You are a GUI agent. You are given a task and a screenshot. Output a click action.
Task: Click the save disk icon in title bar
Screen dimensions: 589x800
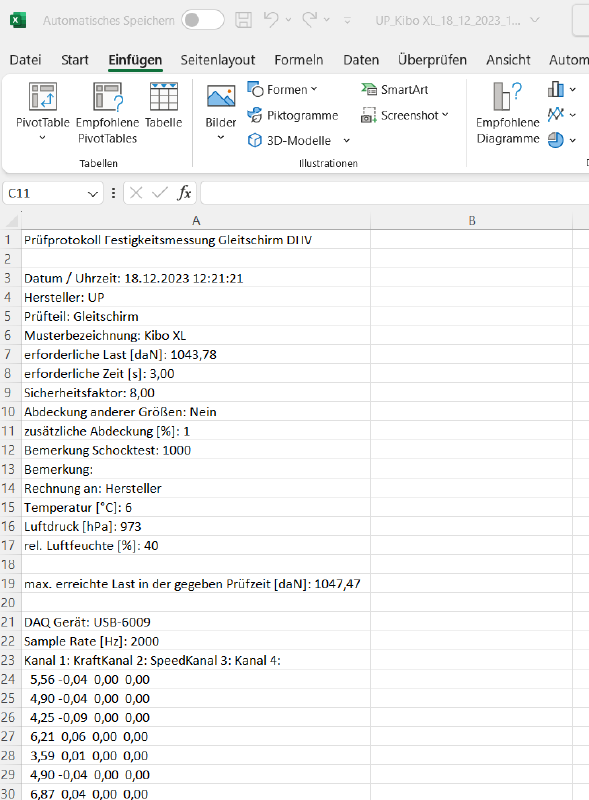[243, 20]
